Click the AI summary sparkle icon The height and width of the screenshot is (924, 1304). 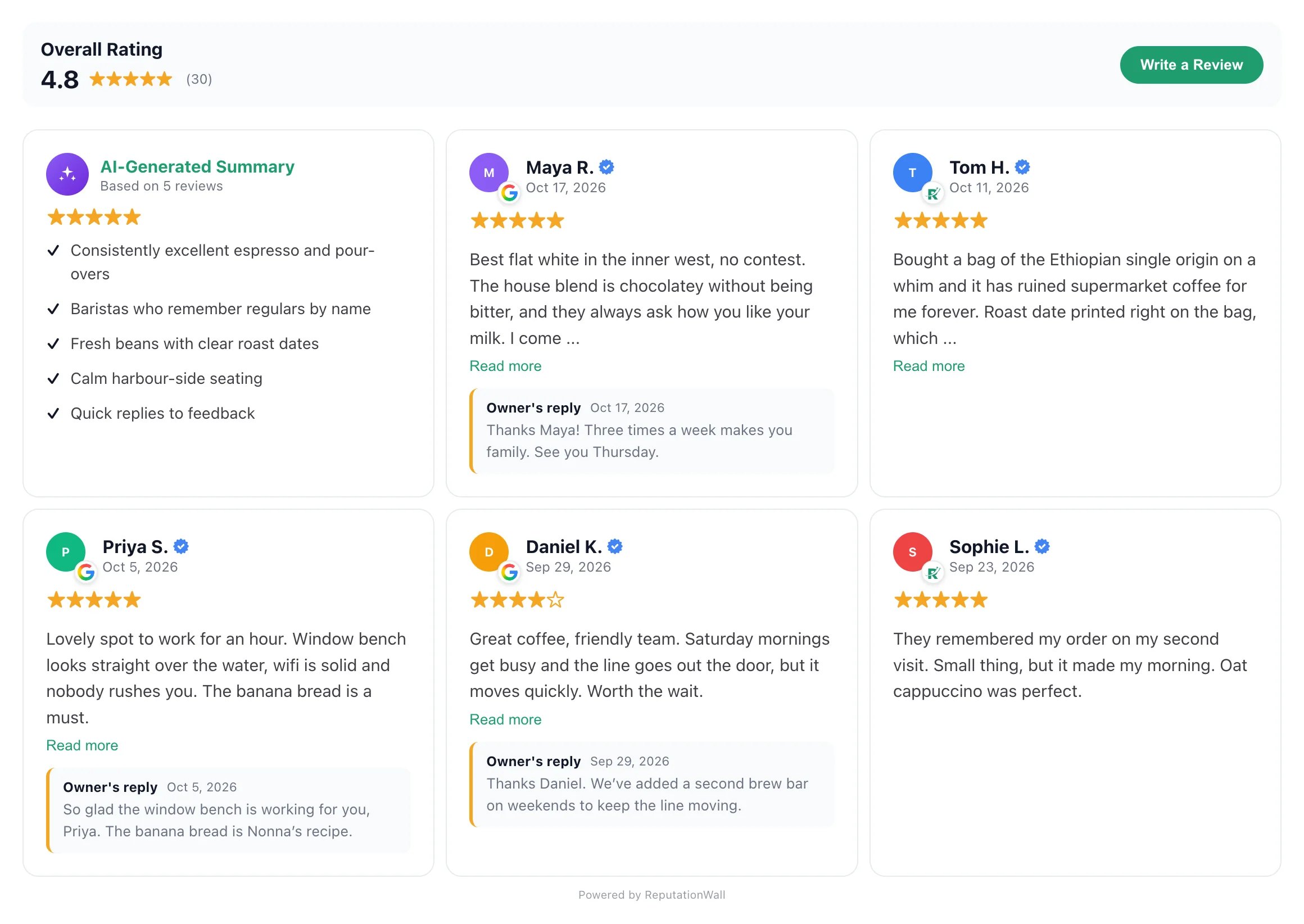tap(67, 174)
